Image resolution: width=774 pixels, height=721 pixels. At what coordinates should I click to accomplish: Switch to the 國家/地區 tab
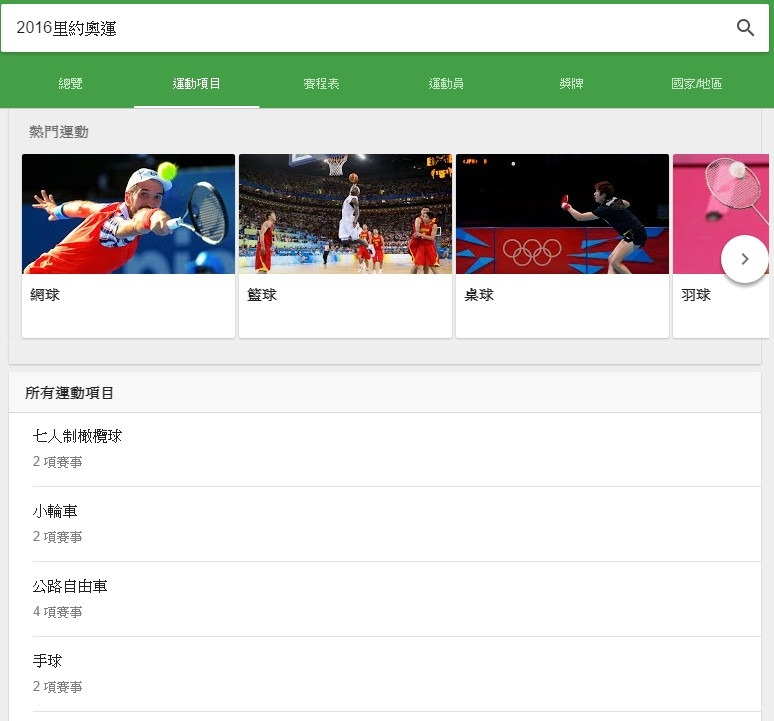[x=697, y=83]
